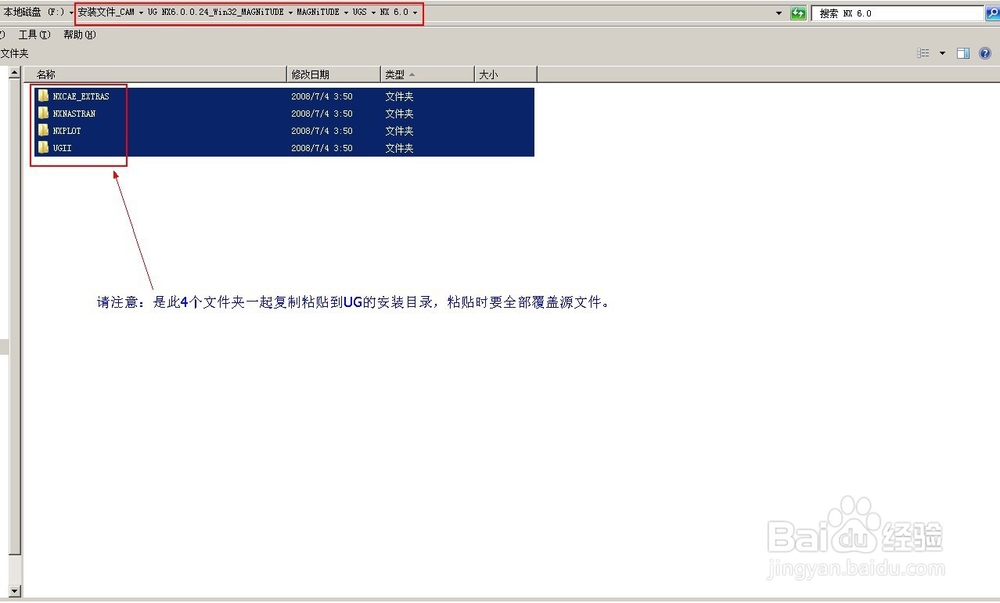Open the view options dropdown arrow

(x=943, y=53)
